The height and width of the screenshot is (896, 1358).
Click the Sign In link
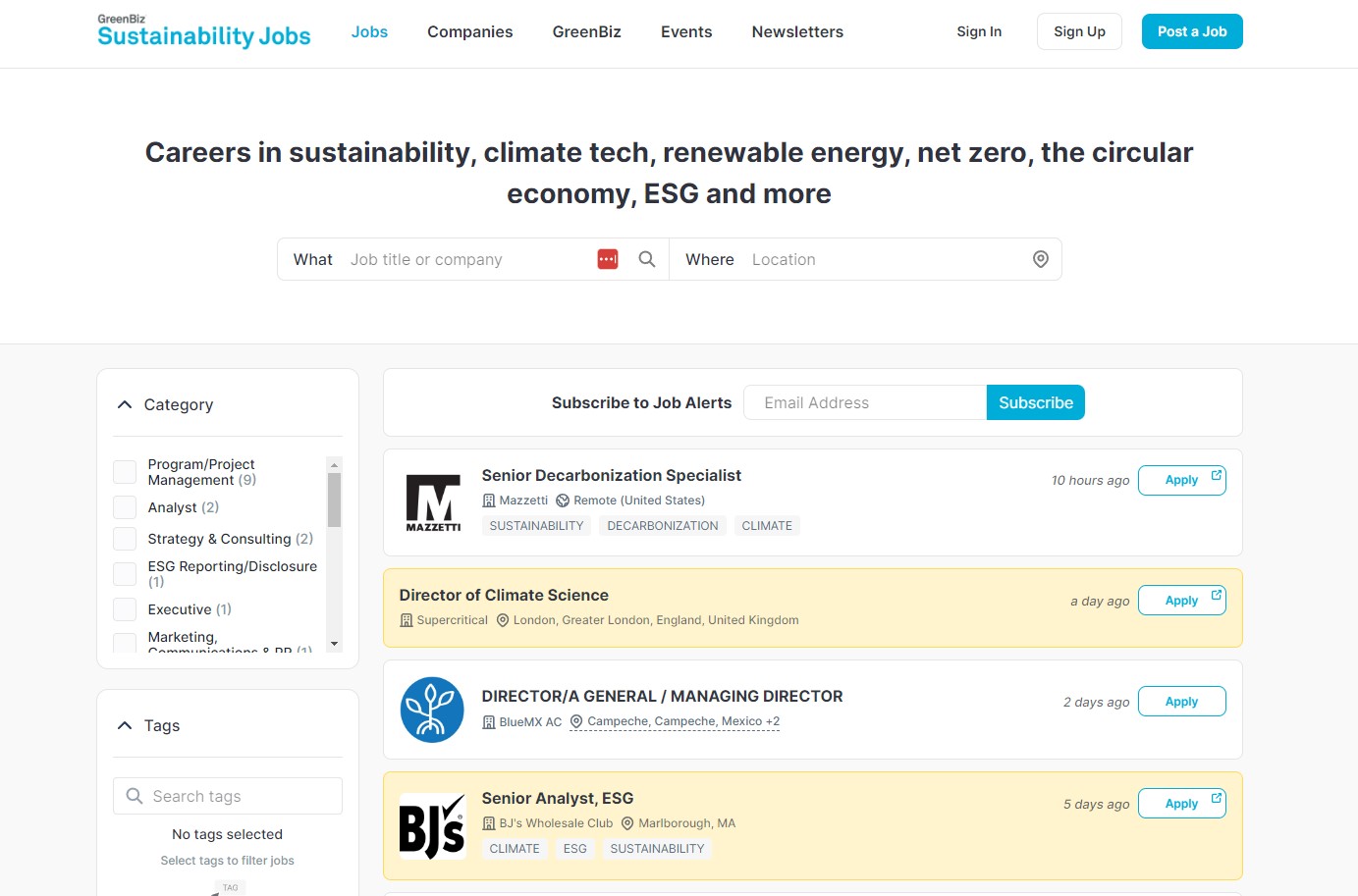tap(979, 31)
